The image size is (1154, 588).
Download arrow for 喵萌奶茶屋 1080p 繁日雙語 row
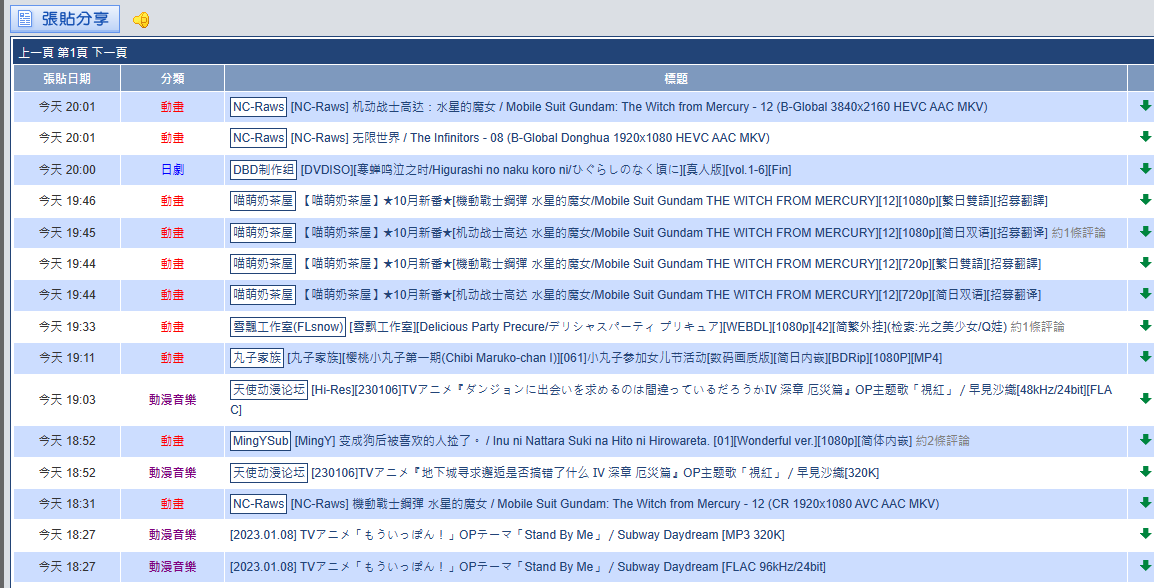pyautogui.click(x=1145, y=199)
